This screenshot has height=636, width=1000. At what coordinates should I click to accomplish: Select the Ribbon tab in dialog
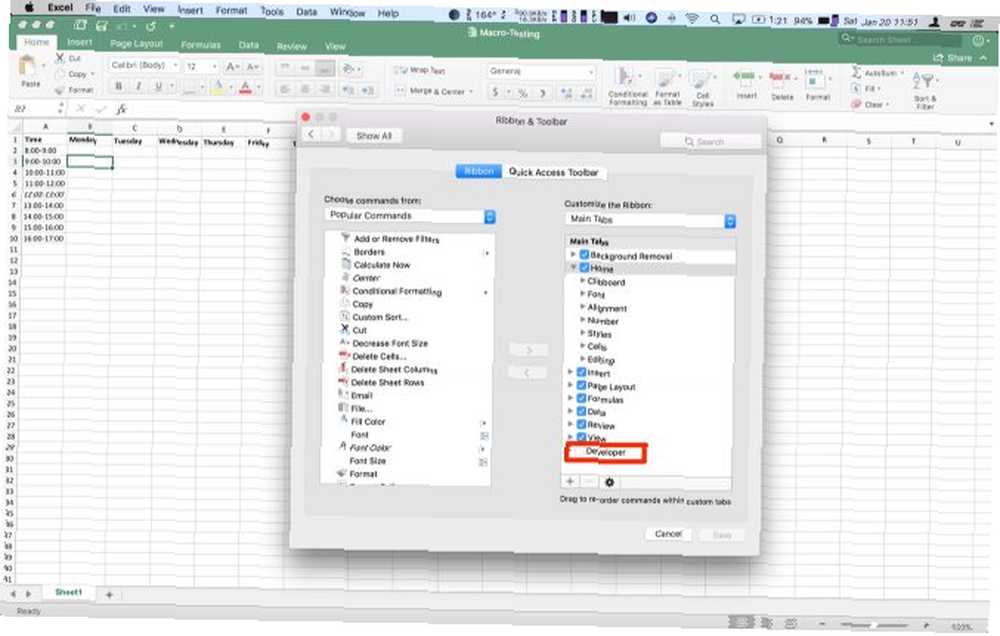[x=478, y=171]
